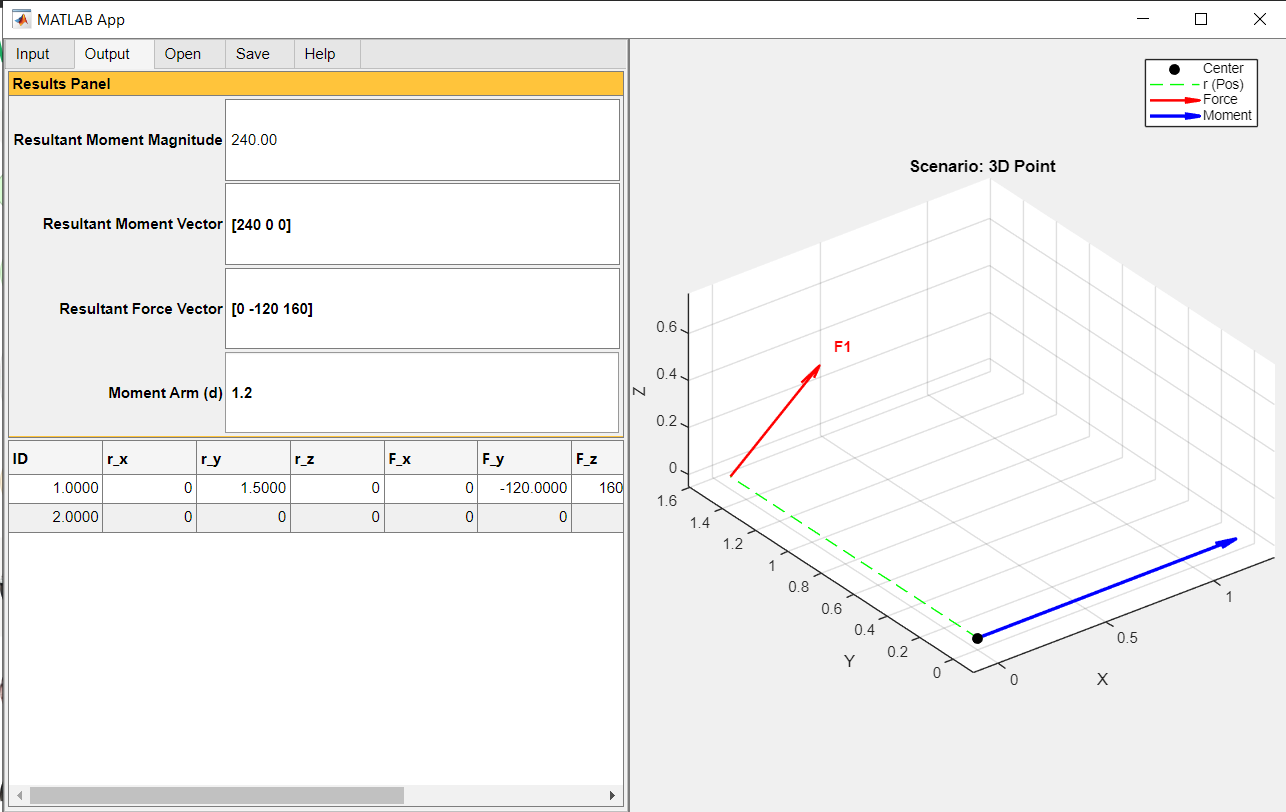Screen dimensions: 1286x812
Task: Click the MATLAB logo in title bar
Action: pyautogui.click(x=21, y=19)
